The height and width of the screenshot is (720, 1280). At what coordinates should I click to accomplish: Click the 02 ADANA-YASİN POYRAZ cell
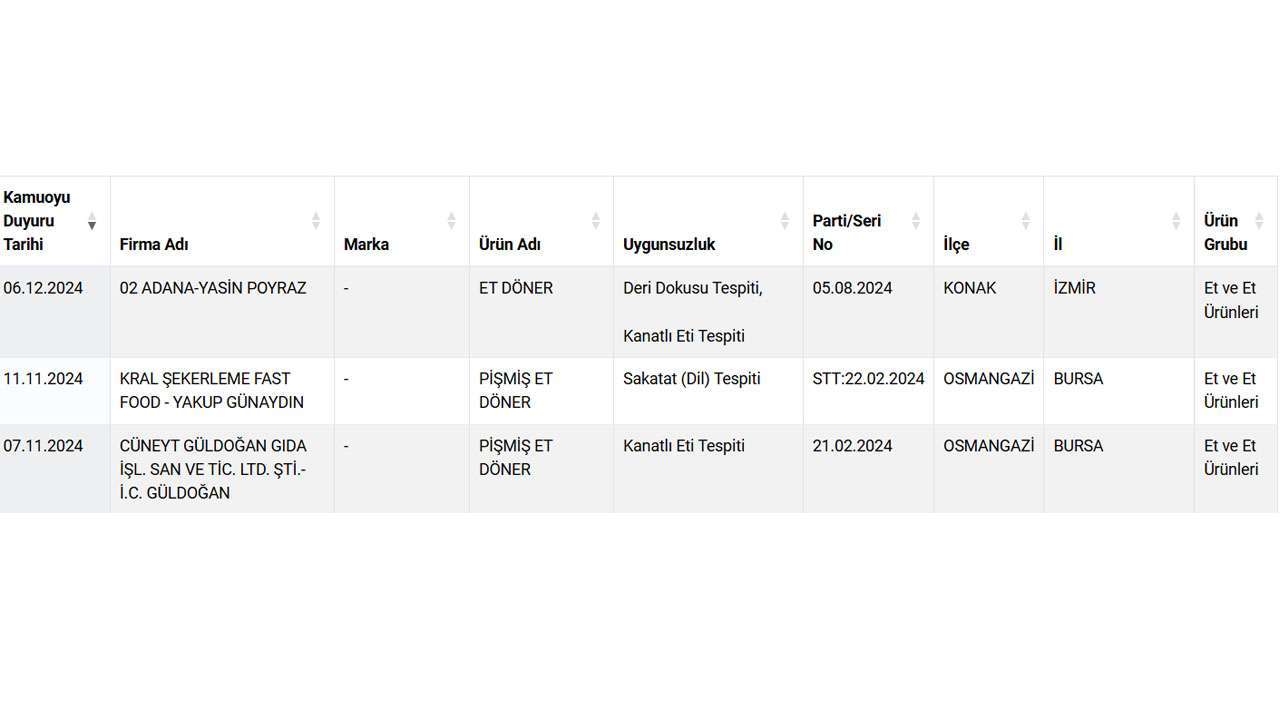pyautogui.click(x=213, y=288)
